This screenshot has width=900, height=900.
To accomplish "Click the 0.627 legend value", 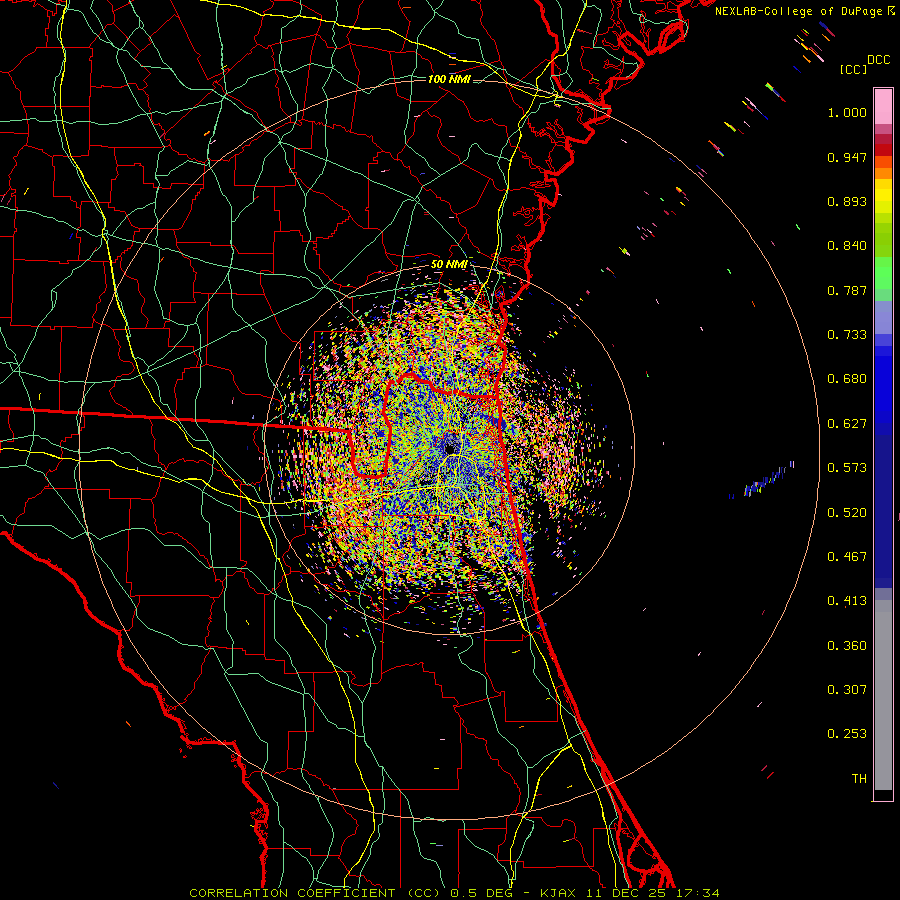I will pos(847,424).
